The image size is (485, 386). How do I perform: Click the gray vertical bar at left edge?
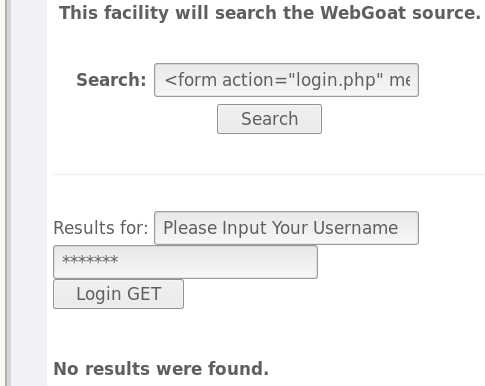8,193
